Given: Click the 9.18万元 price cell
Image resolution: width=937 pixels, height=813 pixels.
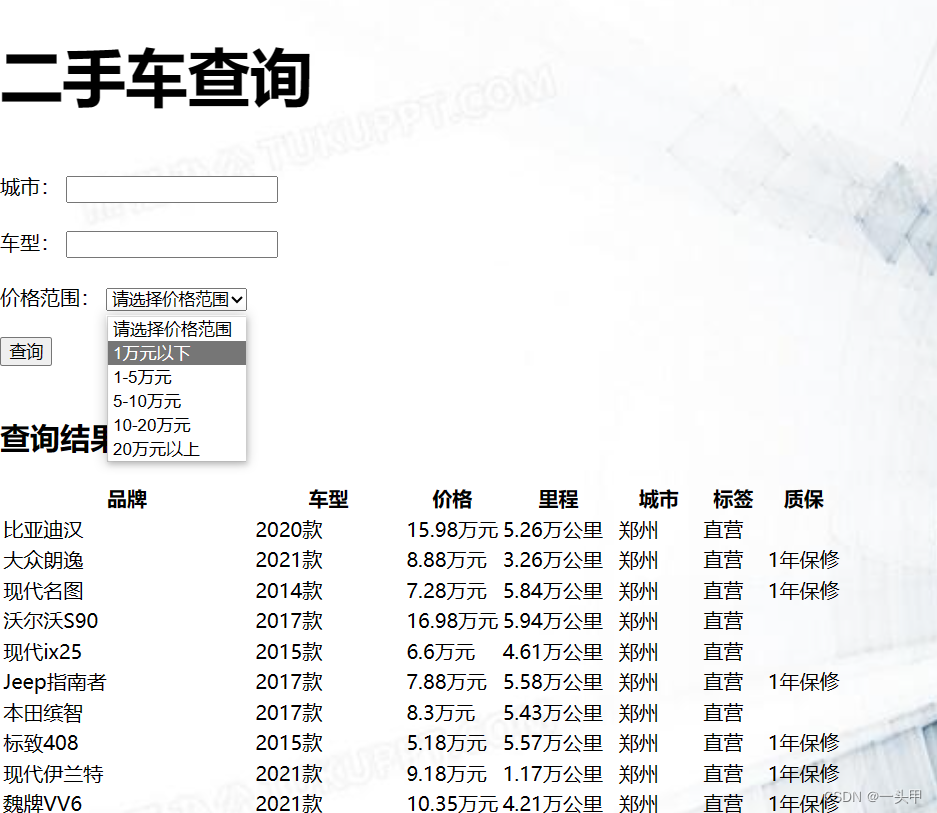Looking at the screenshot, I should pos(447,774).
